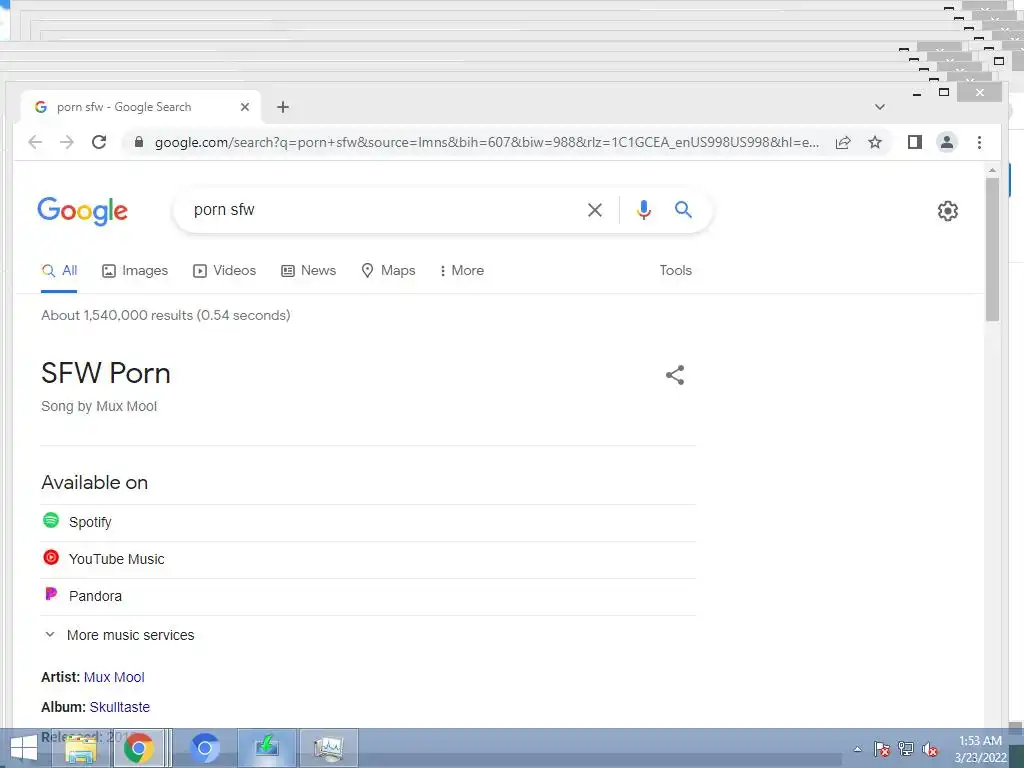Open the Windows Start menu
The image size is (1024, 768).
pos(24,748)
